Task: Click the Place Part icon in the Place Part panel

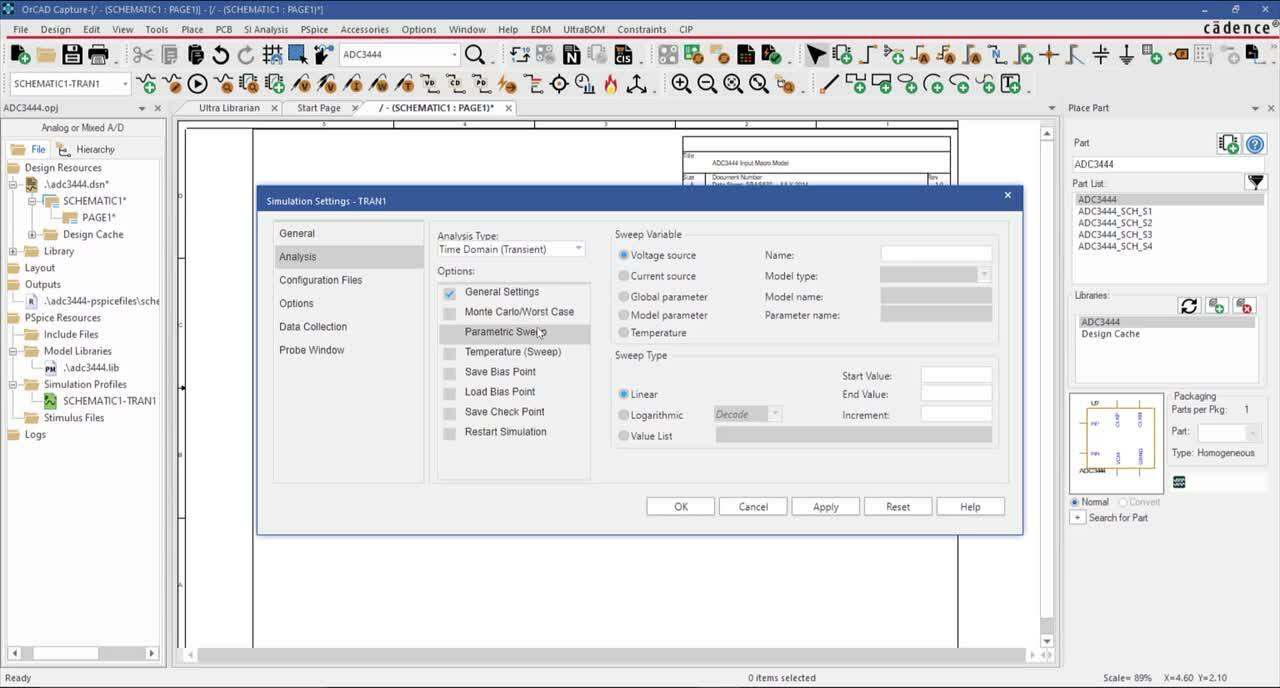Action: pyautogui.click(x=1228, y=144)
